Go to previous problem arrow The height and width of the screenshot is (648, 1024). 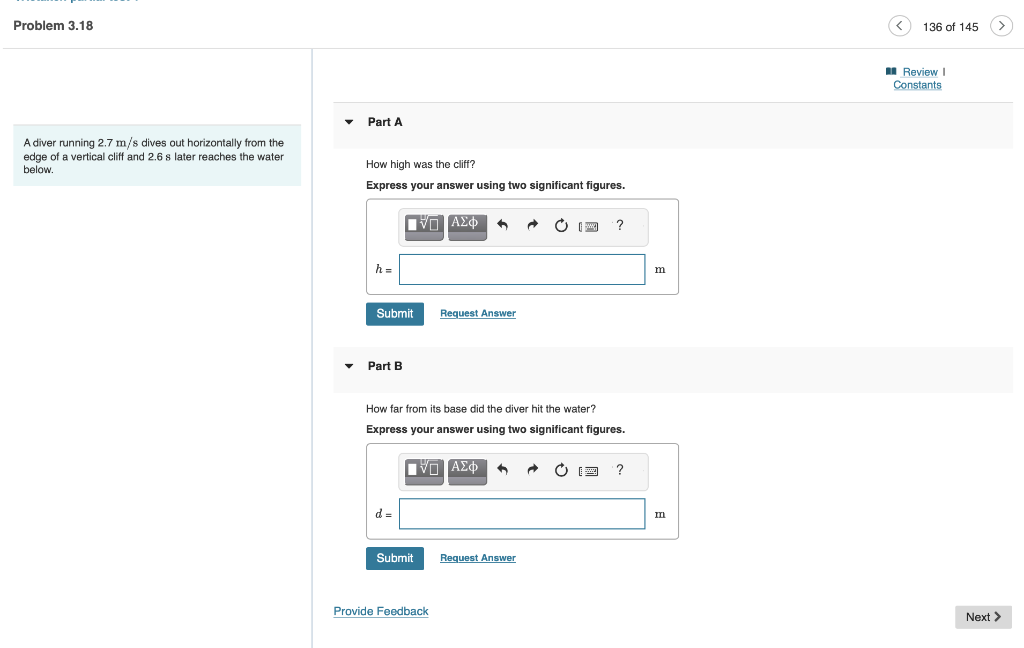click(x=899, y=26)
